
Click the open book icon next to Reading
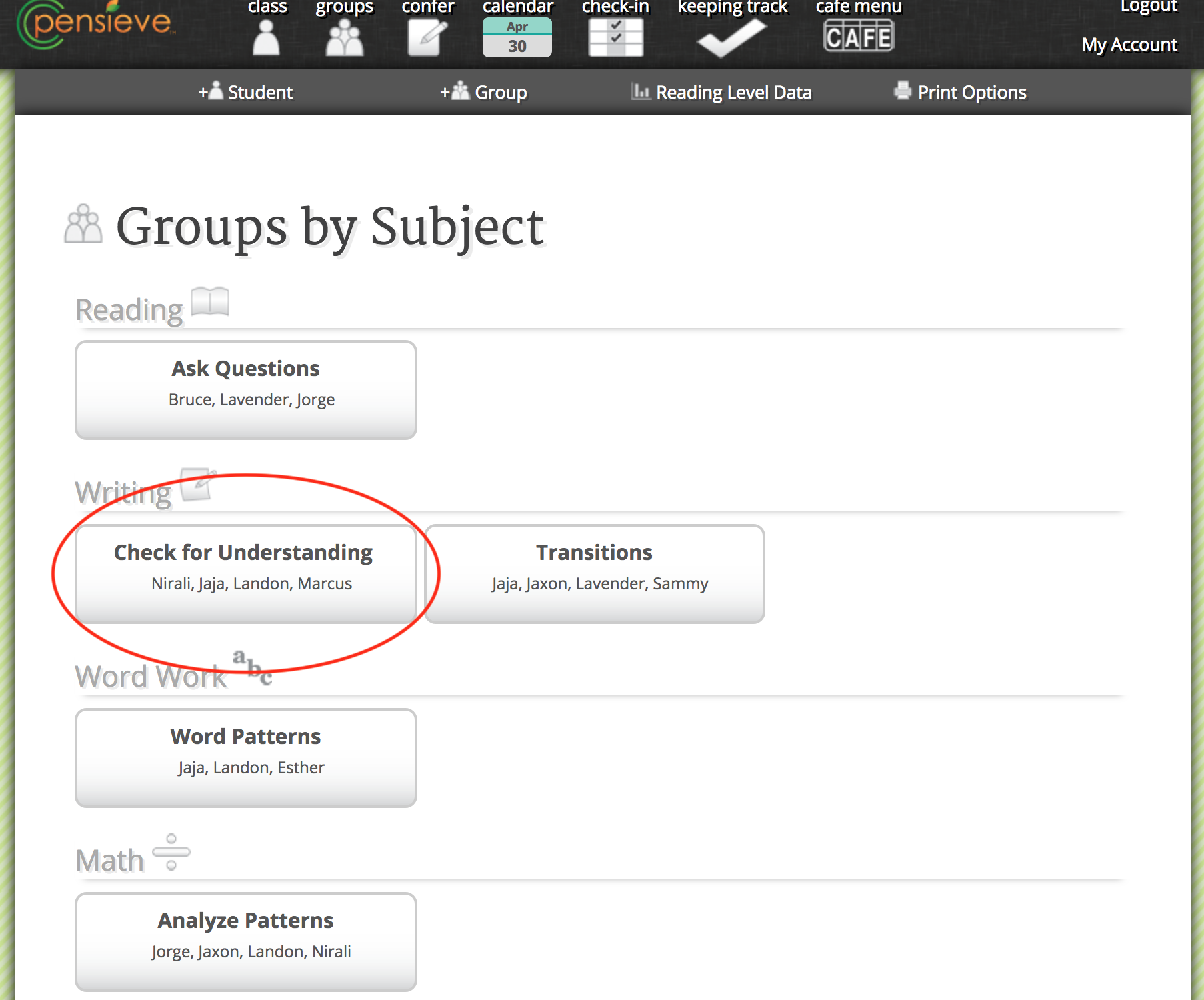click(210, 301)
